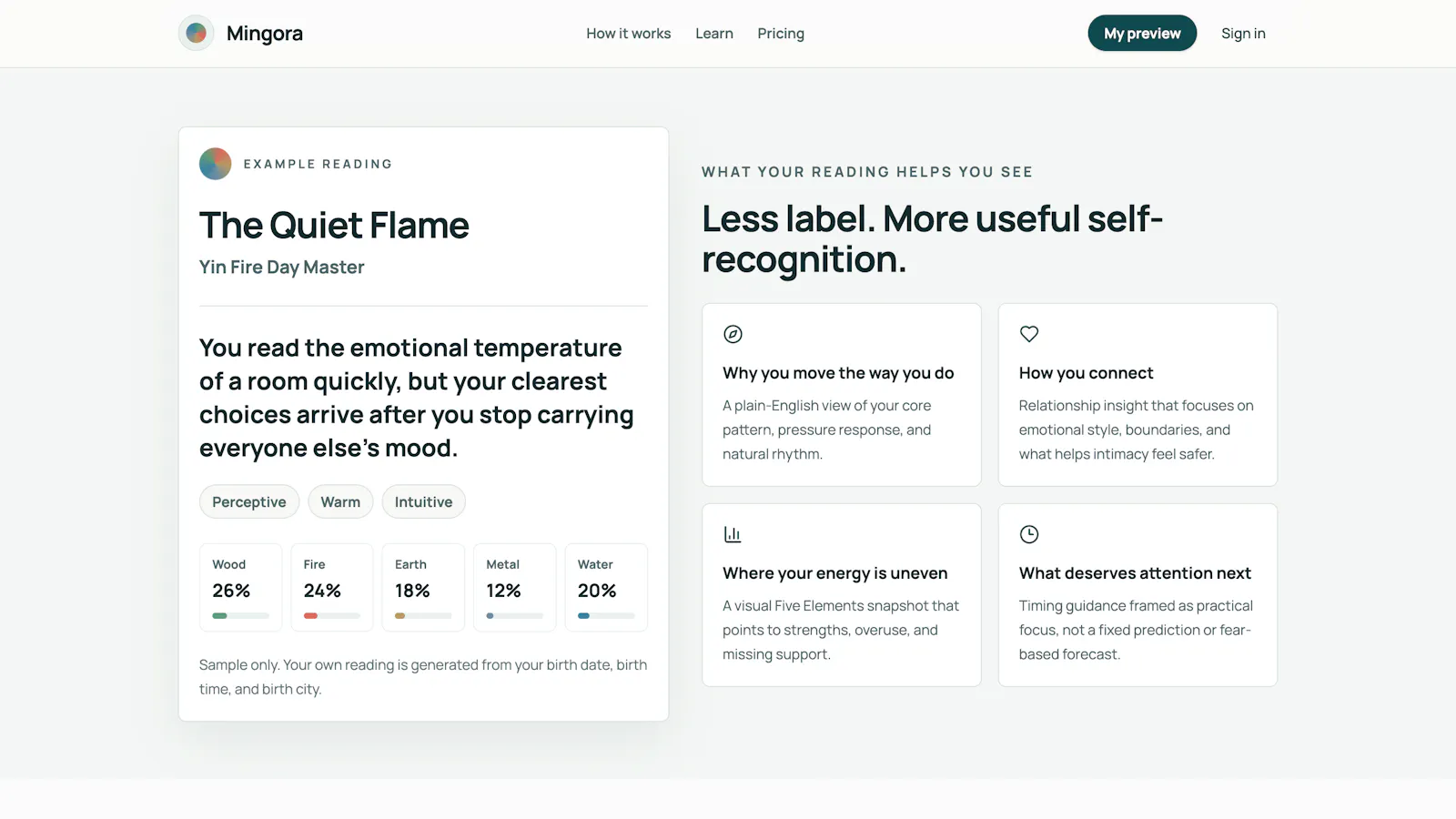
Task: Select the Warm trait tag
Action: 340,501
